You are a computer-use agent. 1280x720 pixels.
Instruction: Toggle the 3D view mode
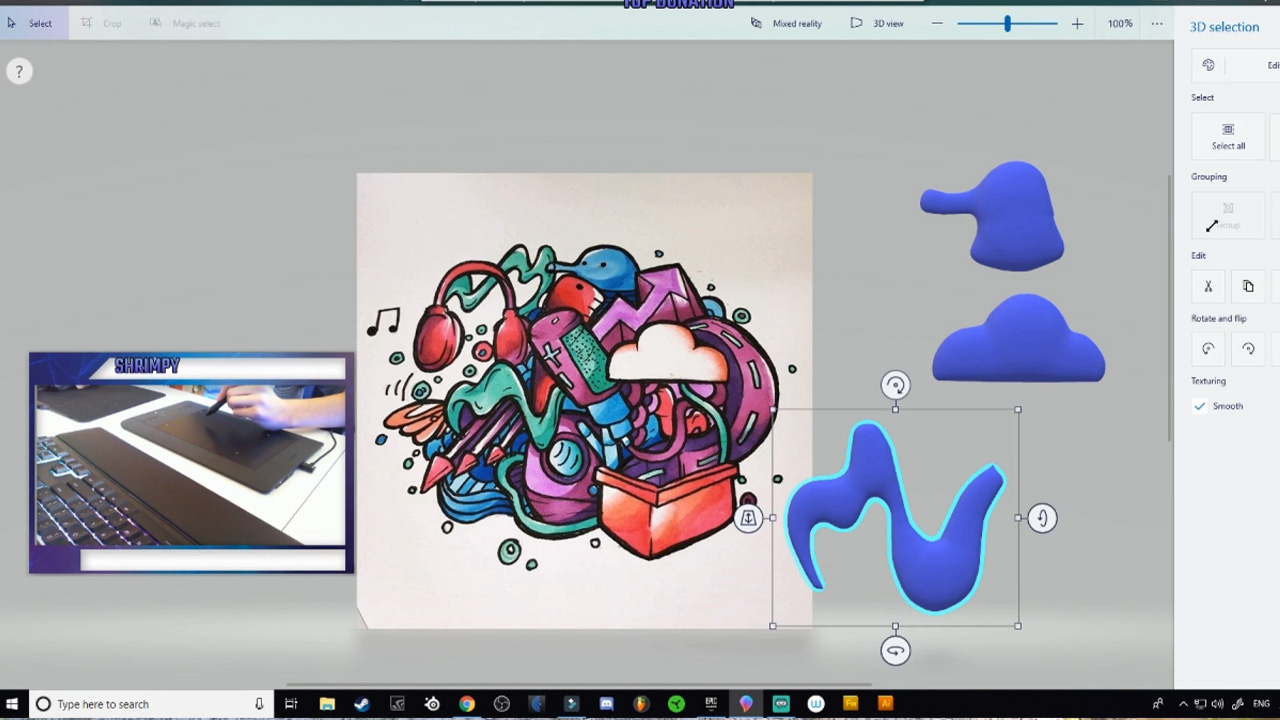click(877, 23)
